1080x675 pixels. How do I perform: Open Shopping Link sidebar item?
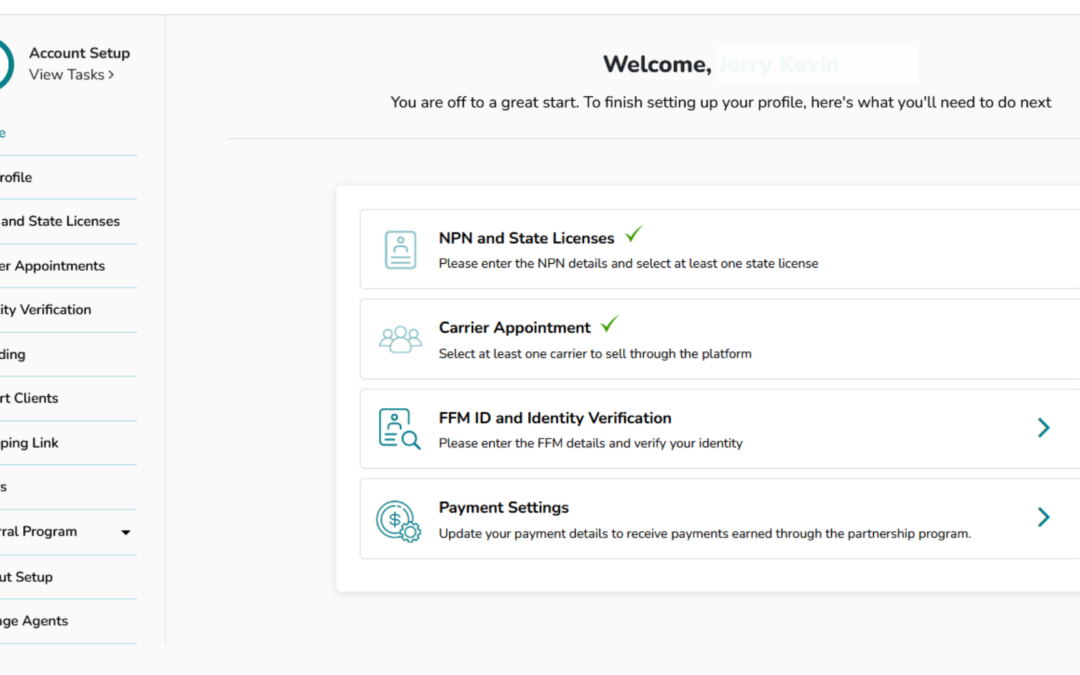tap(29, 443)
